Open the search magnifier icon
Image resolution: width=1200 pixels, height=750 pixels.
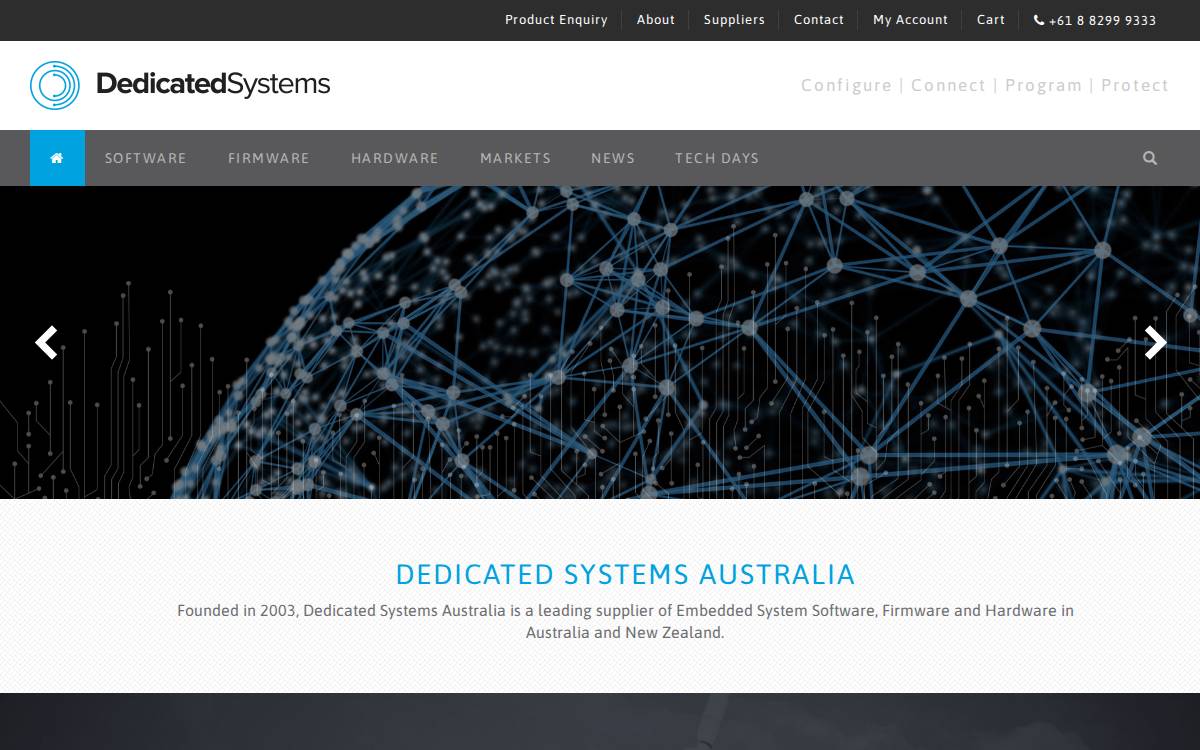point(1150,158)
